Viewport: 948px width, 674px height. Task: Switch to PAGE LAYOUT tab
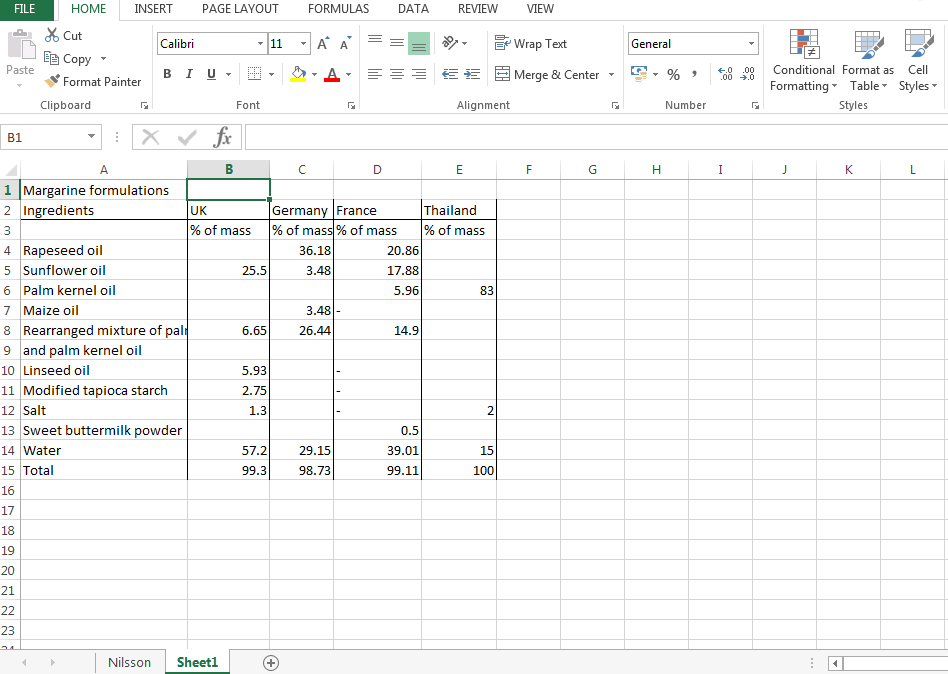(240, 9)
